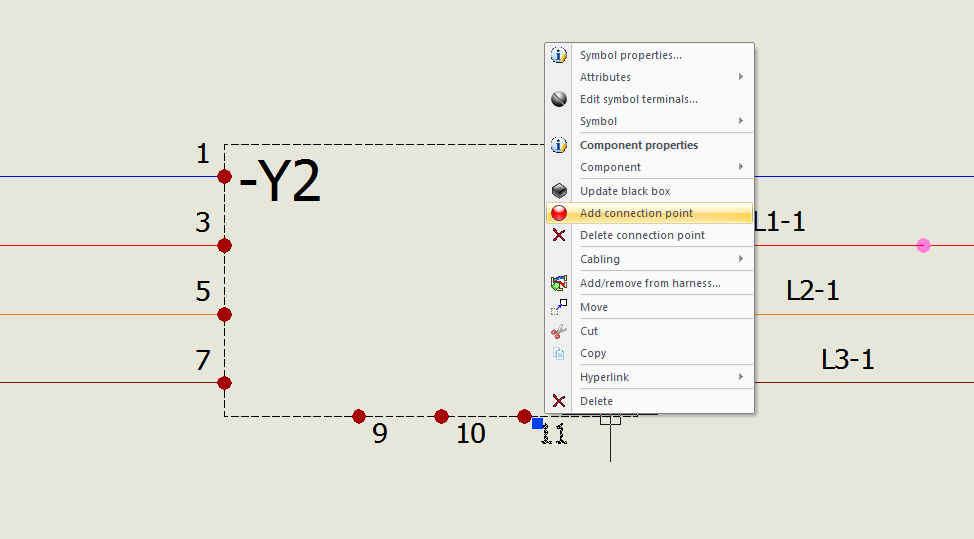Select the -Y2 component label
This screenshot has width=974, height=539.
click(281, 184)
